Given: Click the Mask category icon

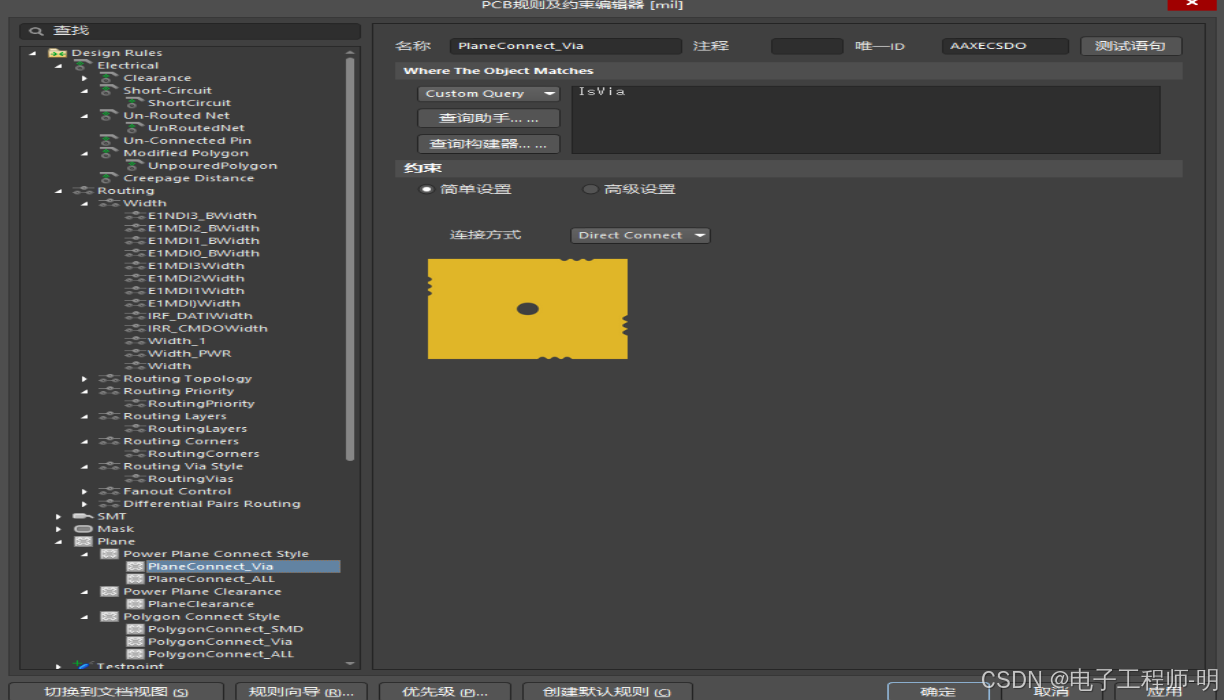Looking at the screenshot, I should 83,529.
